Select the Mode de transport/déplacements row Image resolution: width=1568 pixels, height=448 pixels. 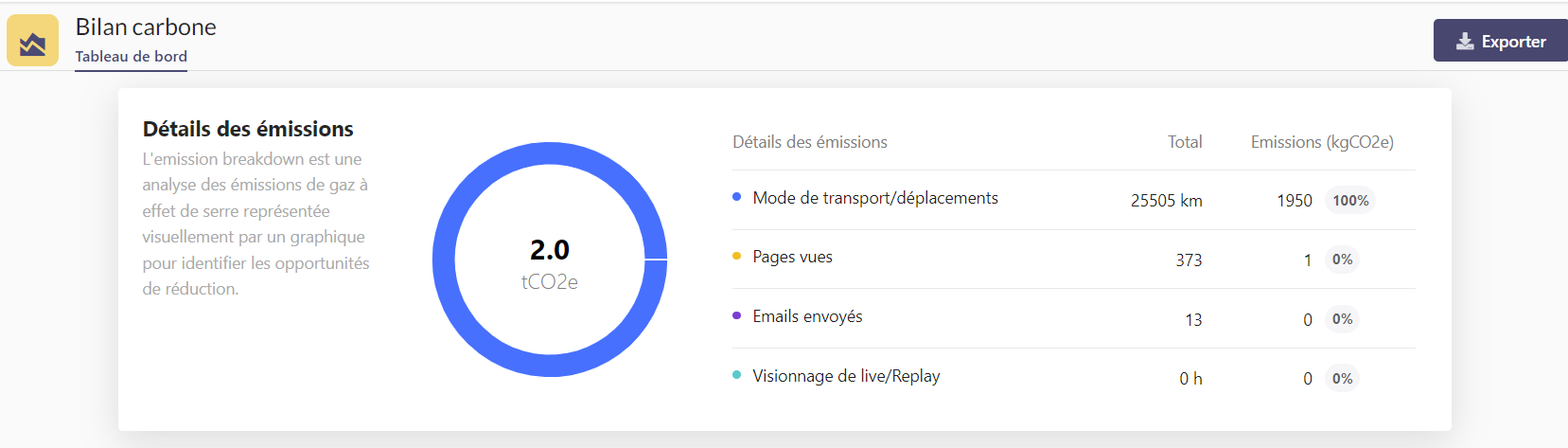point(874,198)
